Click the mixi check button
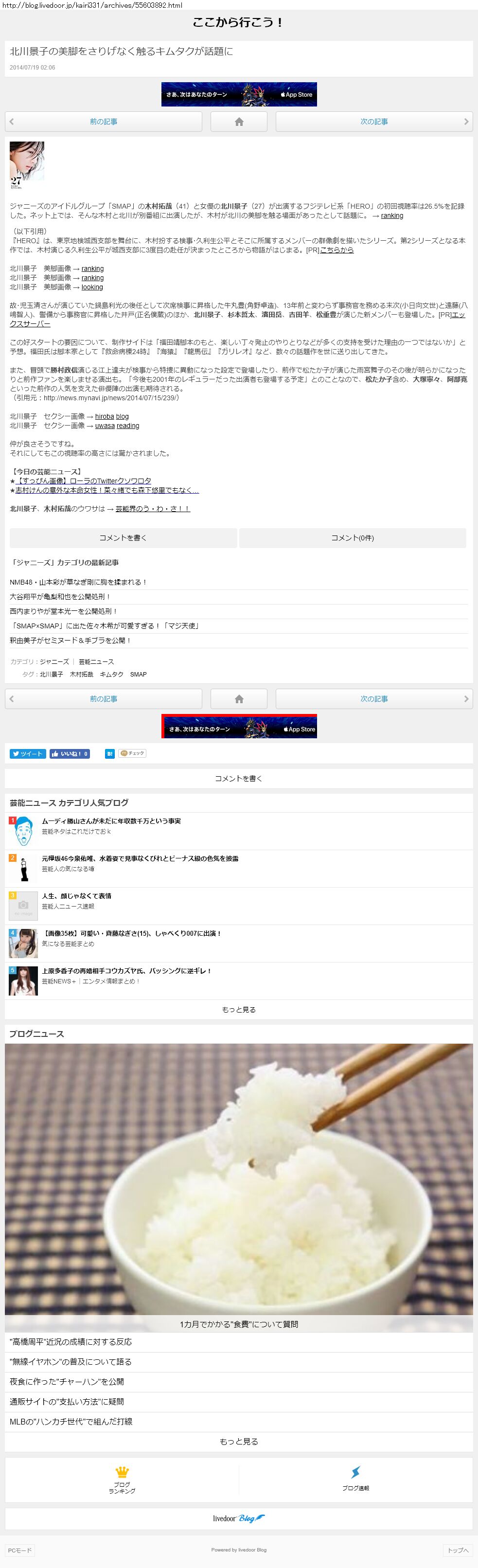The height and width of the screenshot is (1568, 478). (132, 753)
